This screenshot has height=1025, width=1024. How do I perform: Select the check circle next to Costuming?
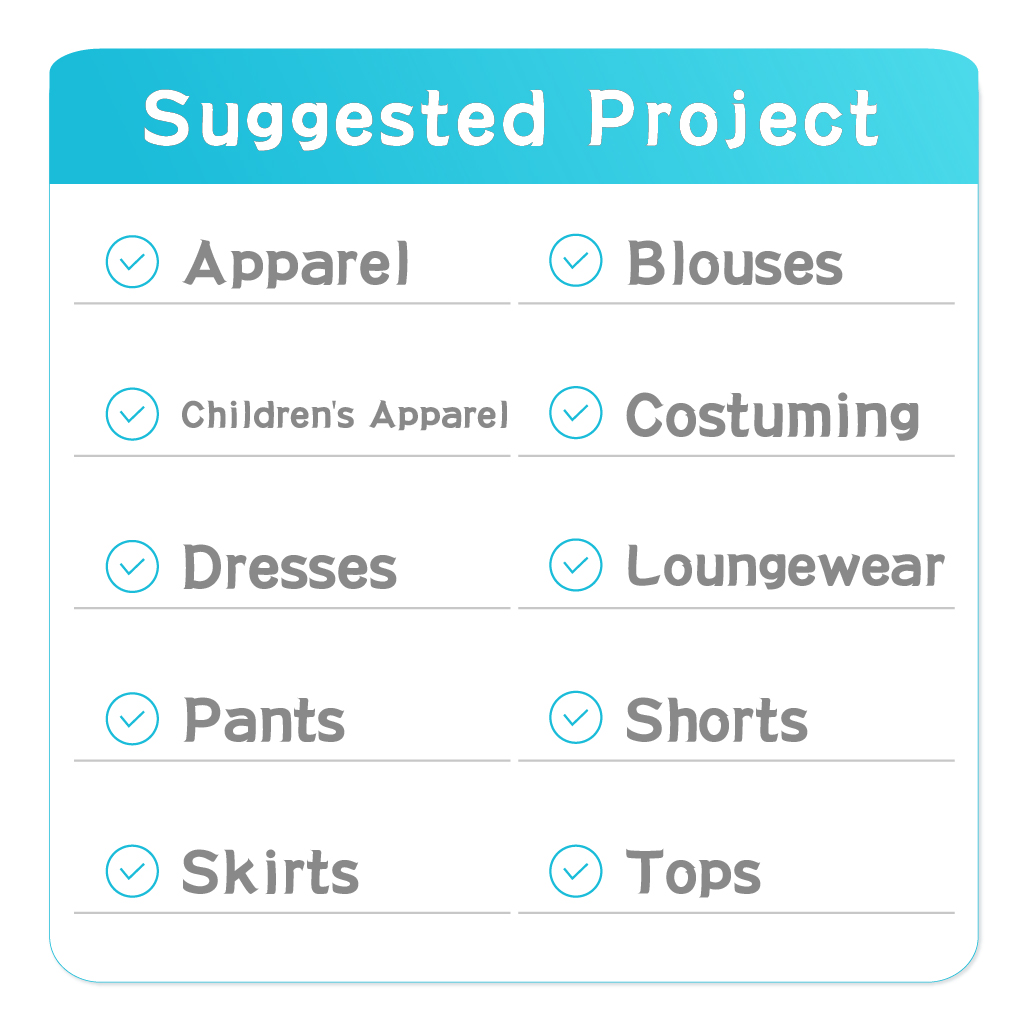click(575, 412)
